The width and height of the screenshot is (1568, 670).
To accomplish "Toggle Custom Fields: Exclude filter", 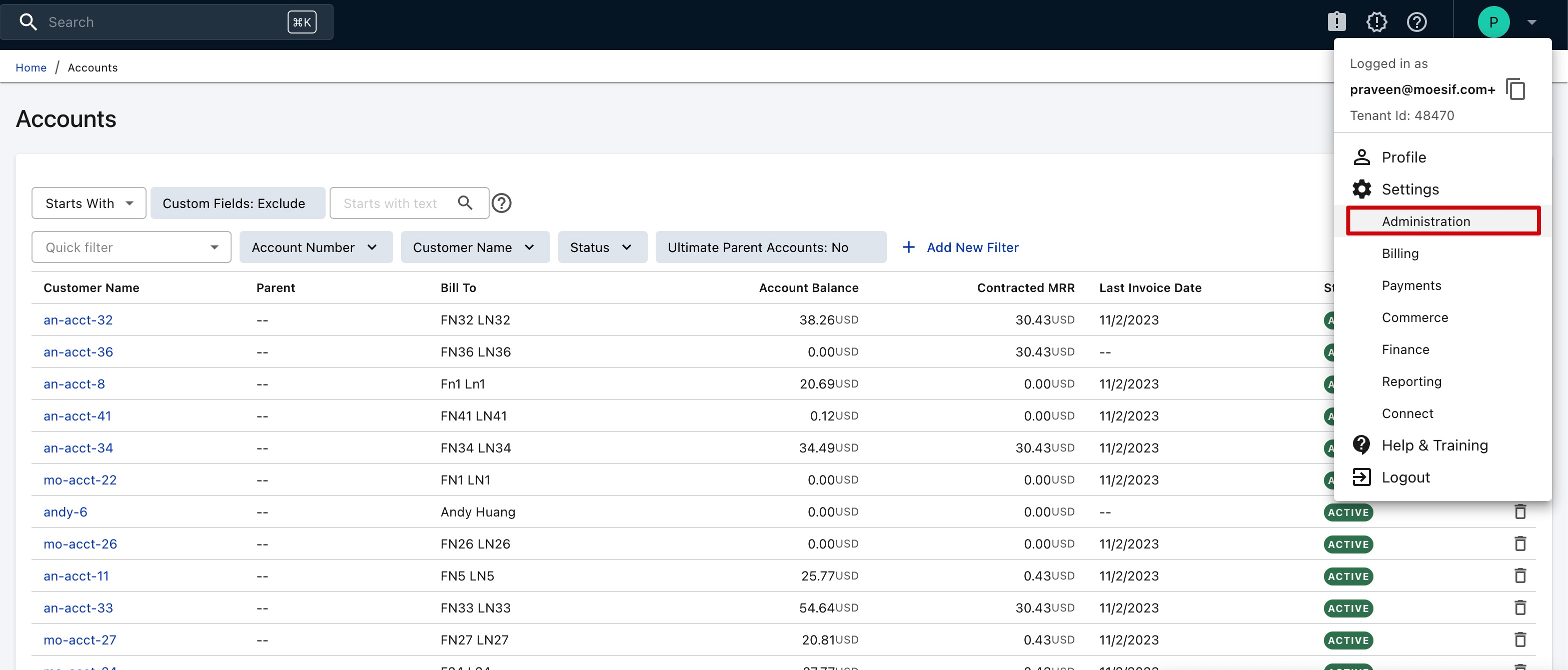I will [237, 203].
